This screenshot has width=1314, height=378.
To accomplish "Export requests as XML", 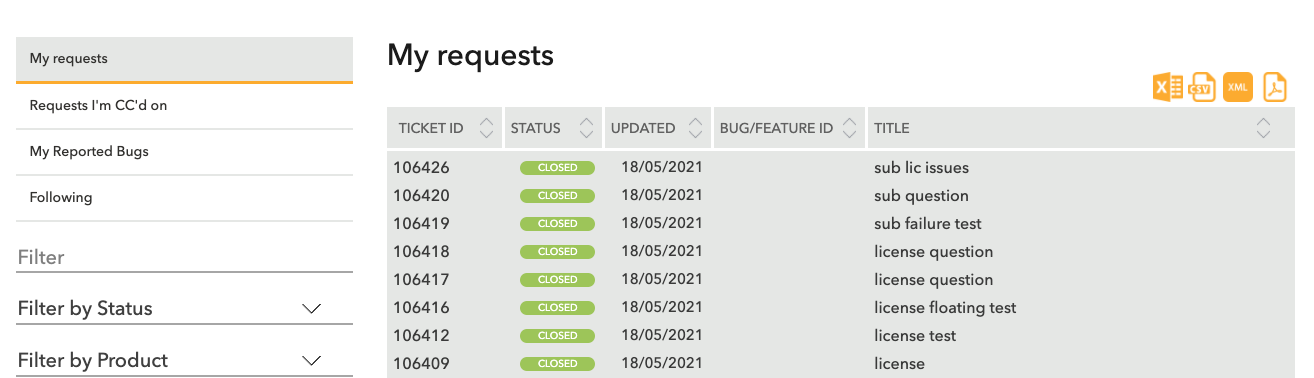I will click(x=1238, y=88).
